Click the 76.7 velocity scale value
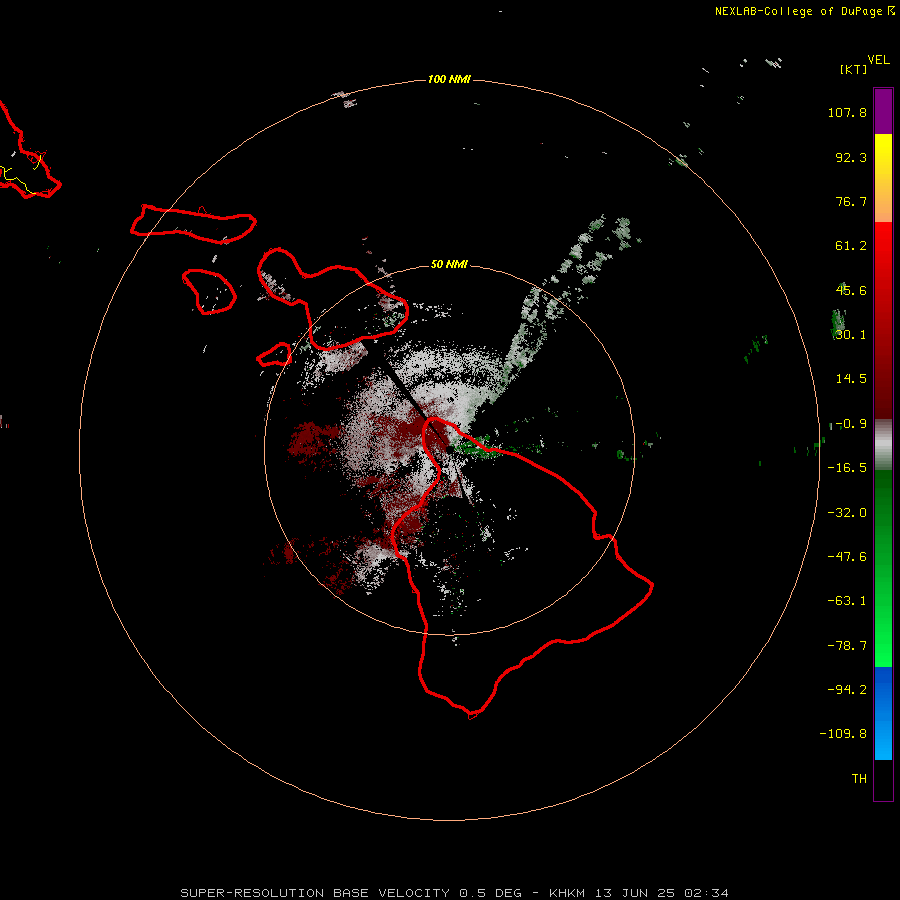The height and width of the screenshot is (900, 900). pos(851,201)
